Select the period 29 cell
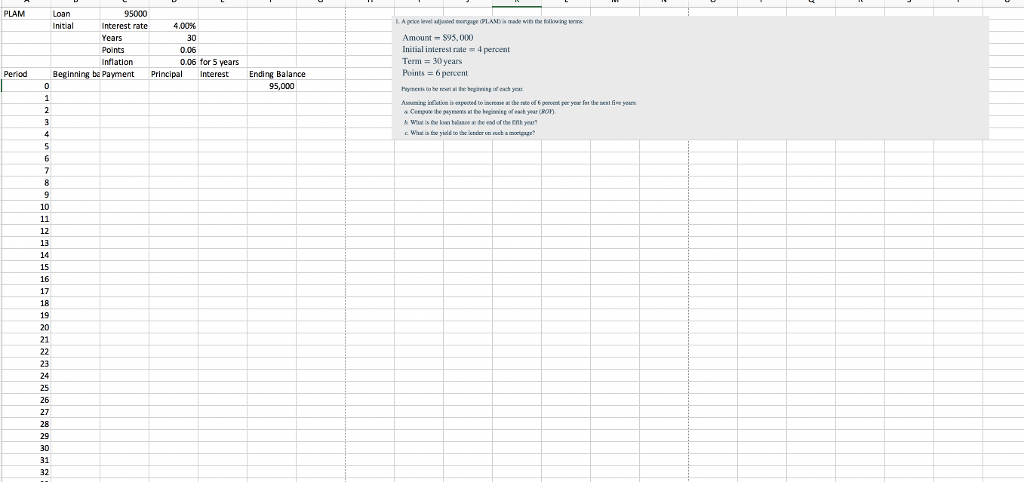Screen dimensions: 1024x482 tap(26, 436)
